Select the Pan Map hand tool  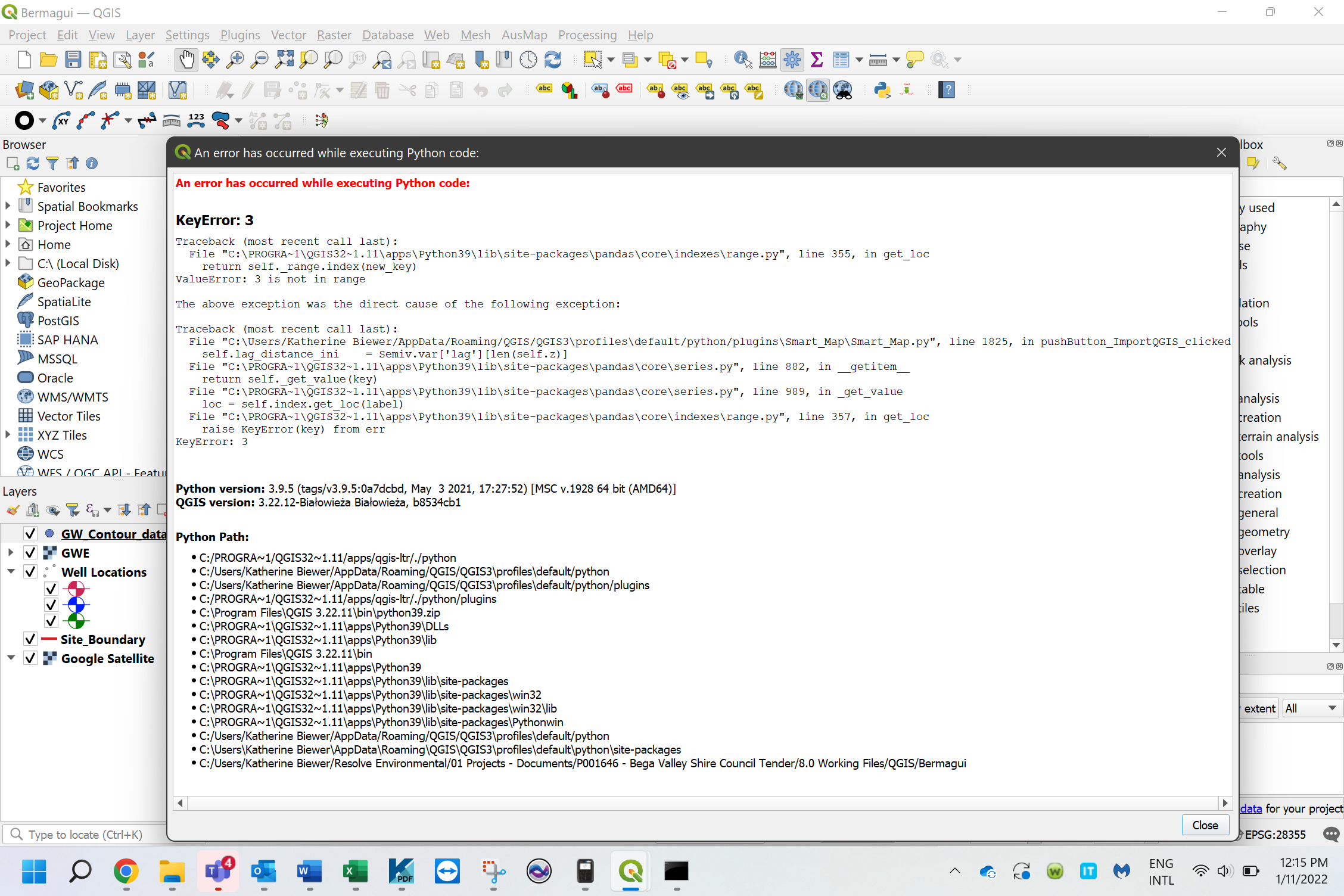186,60
